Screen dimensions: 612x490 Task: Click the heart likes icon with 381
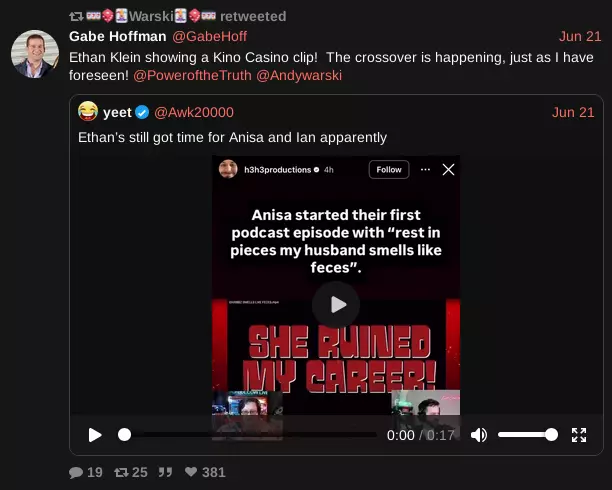191,472
